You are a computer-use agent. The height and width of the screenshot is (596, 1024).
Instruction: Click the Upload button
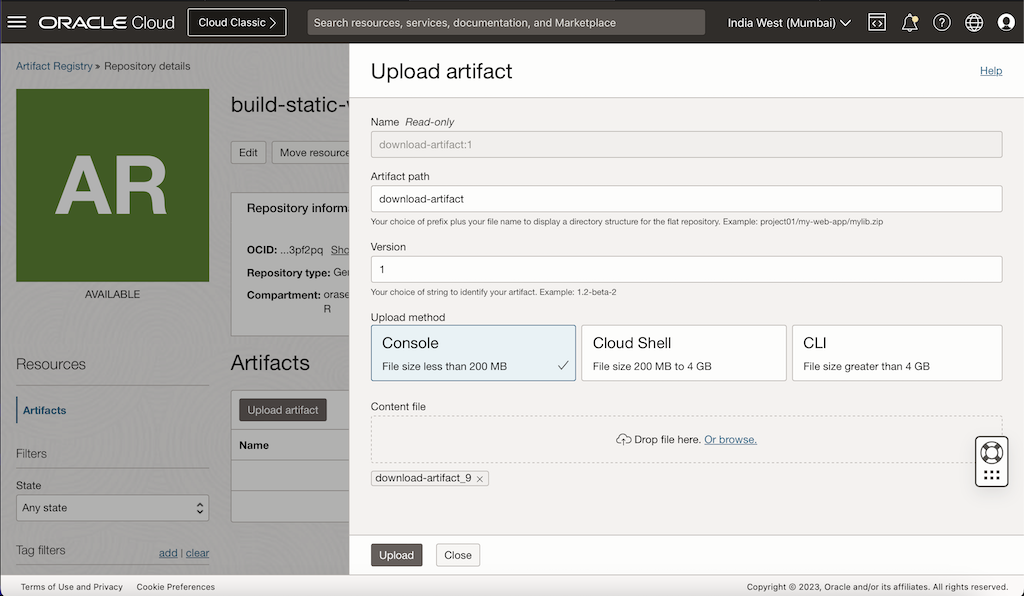[396, 554]
